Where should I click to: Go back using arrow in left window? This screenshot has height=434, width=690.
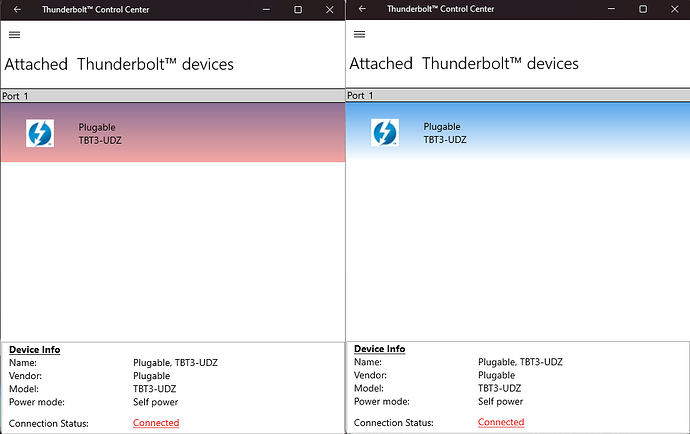17,9
